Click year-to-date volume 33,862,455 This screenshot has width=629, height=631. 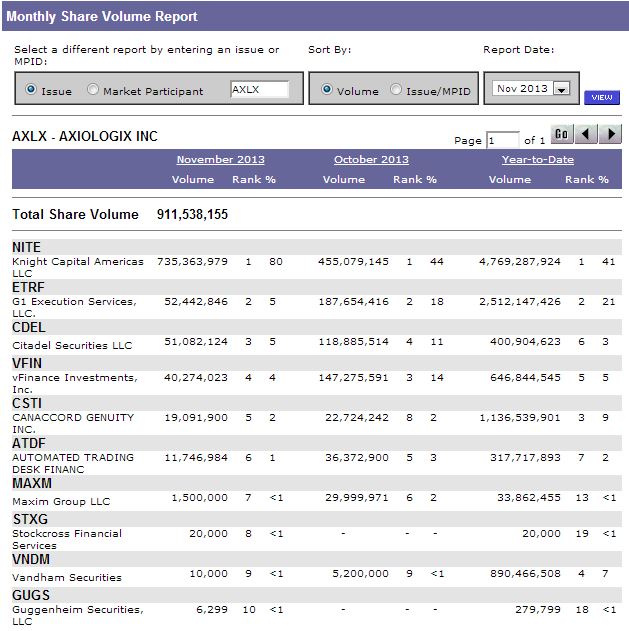(x=529, y=498)
